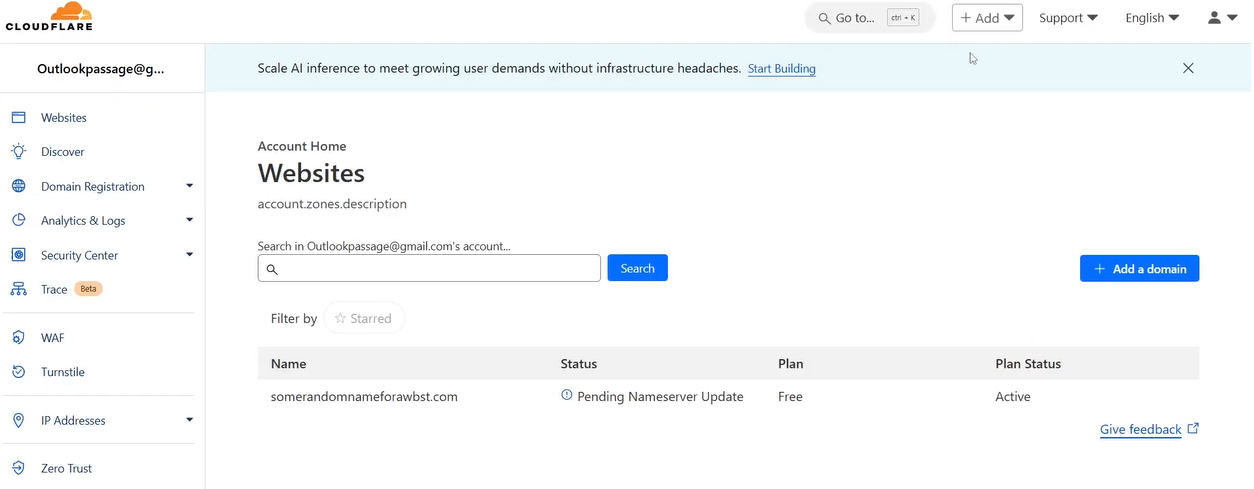Click the Trace network icon

point(18,289)
